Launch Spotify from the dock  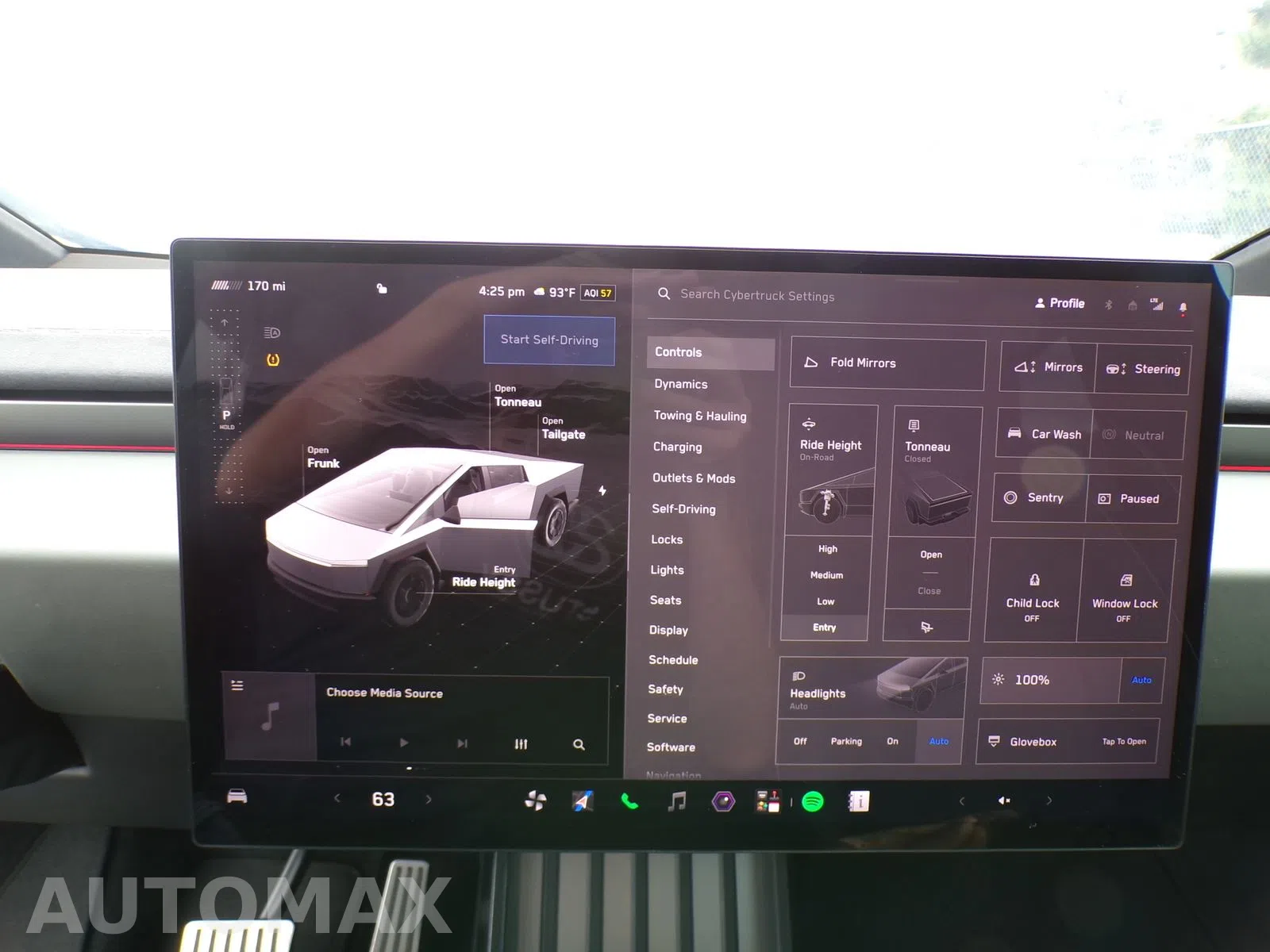click(813, 802)
